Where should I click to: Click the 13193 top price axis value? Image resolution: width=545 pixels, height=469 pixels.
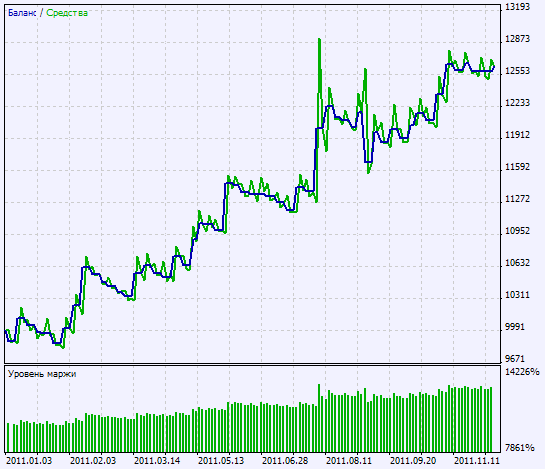coord(517,7)
